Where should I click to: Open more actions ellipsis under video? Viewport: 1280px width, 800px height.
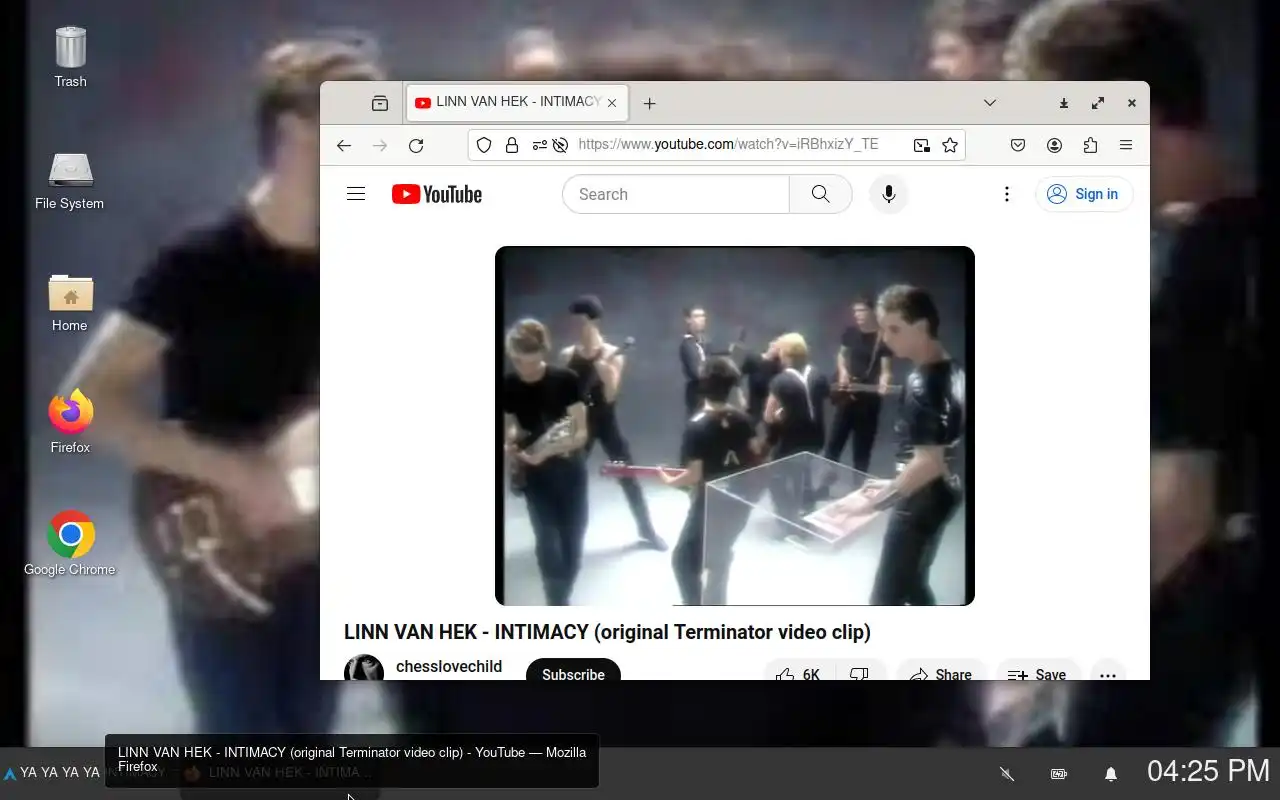(x=1108, y=670)
